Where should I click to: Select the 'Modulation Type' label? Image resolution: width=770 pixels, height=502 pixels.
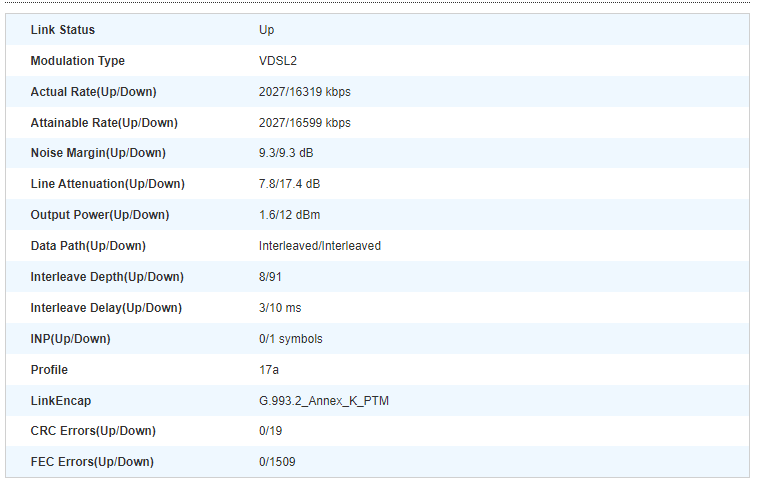tap(78, 61)
